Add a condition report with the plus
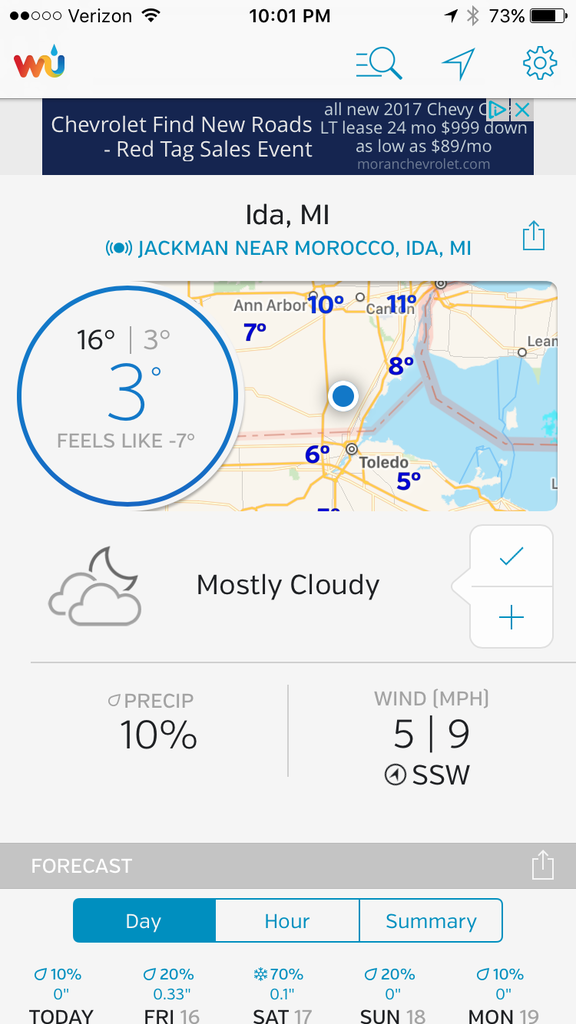Screen dimensions: 576x1024 pyautogui.click(x=511, y=617)
